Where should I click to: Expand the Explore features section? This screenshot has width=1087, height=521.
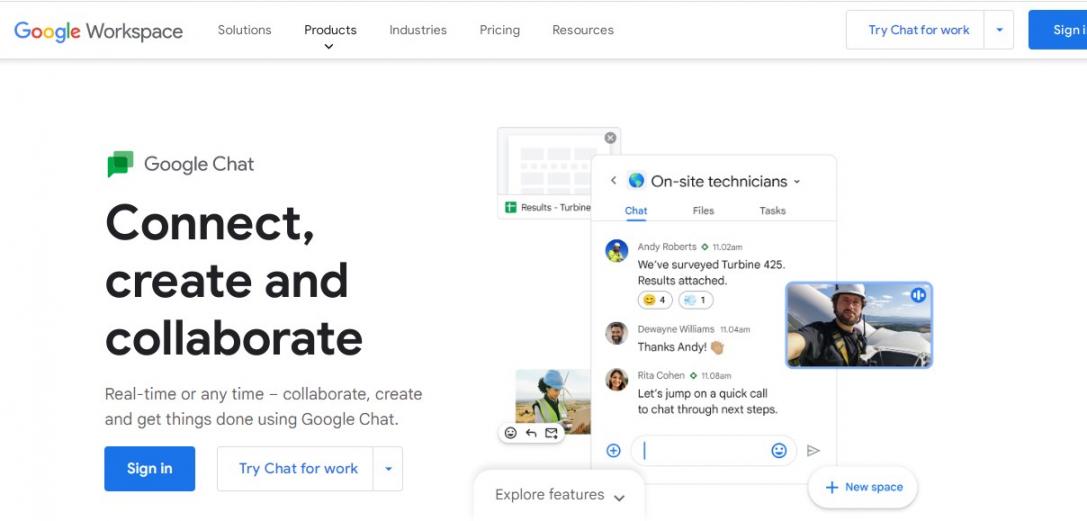pyautogui.click(x=559, y=495)
